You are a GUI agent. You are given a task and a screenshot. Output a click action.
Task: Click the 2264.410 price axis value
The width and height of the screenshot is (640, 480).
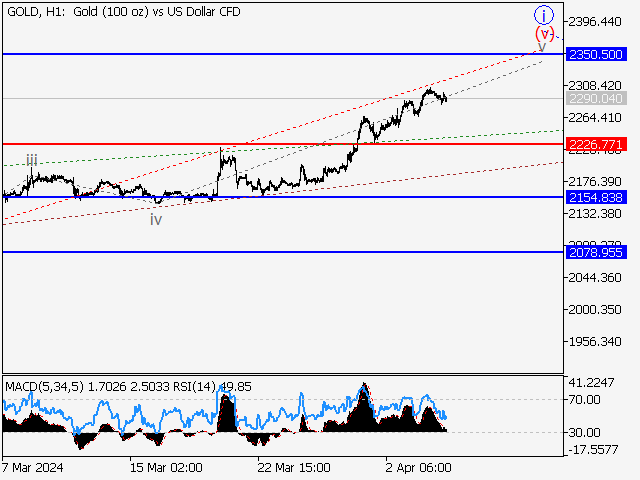click(595, 118)
